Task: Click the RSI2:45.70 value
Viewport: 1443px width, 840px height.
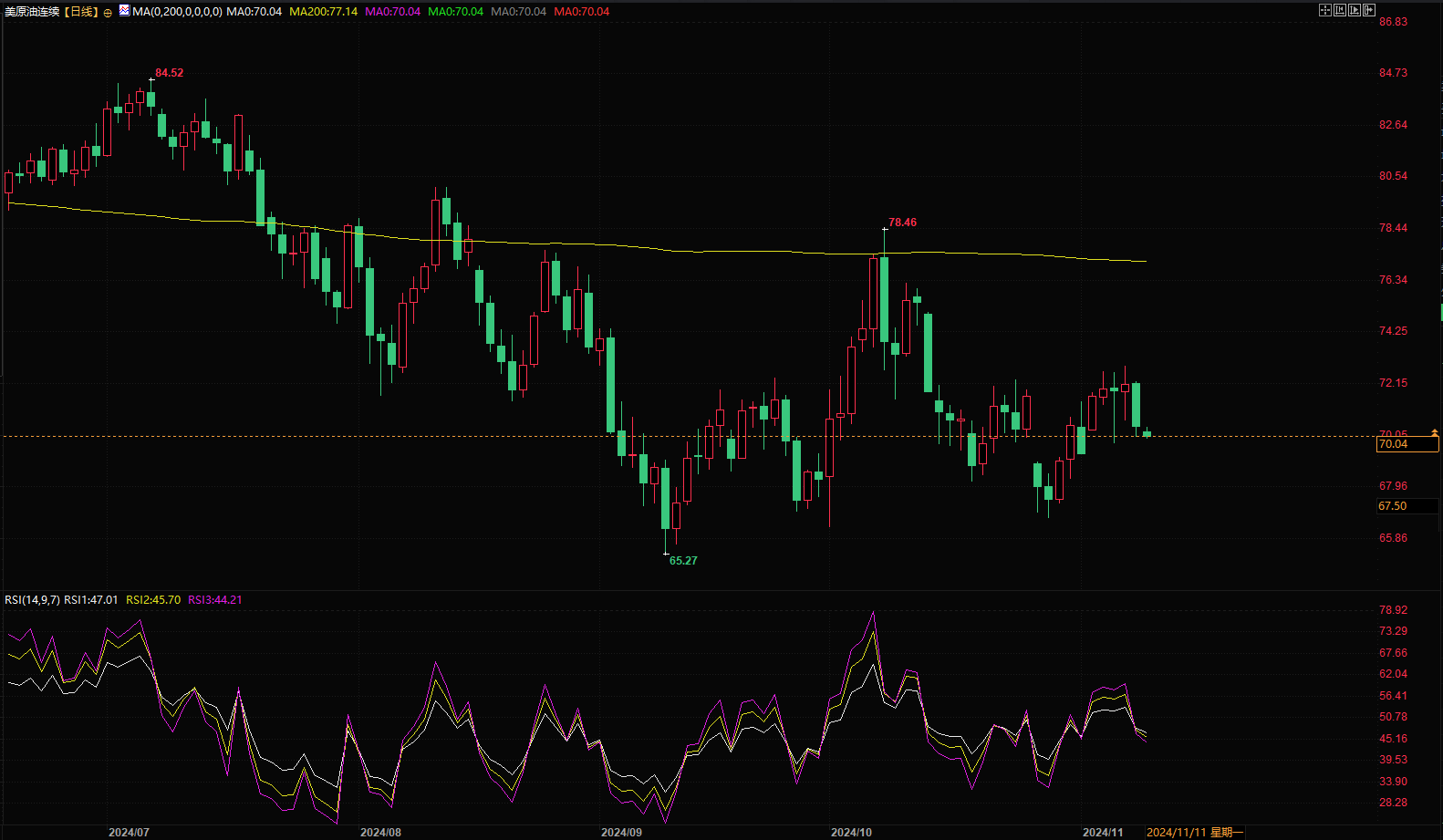Action: 153,599
